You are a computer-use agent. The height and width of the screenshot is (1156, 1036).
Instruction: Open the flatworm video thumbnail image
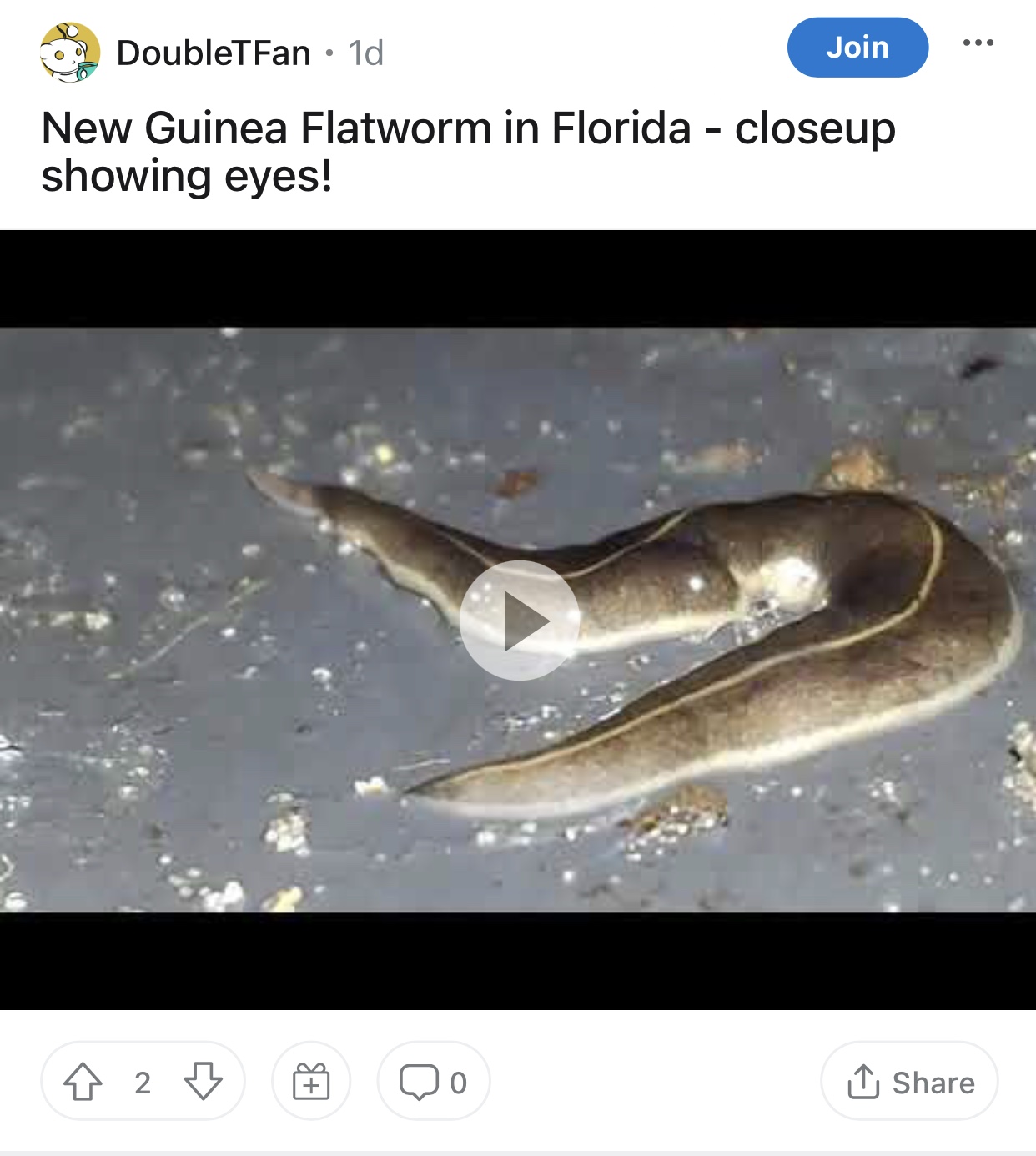pyautogui.click(x=518, y=620)
